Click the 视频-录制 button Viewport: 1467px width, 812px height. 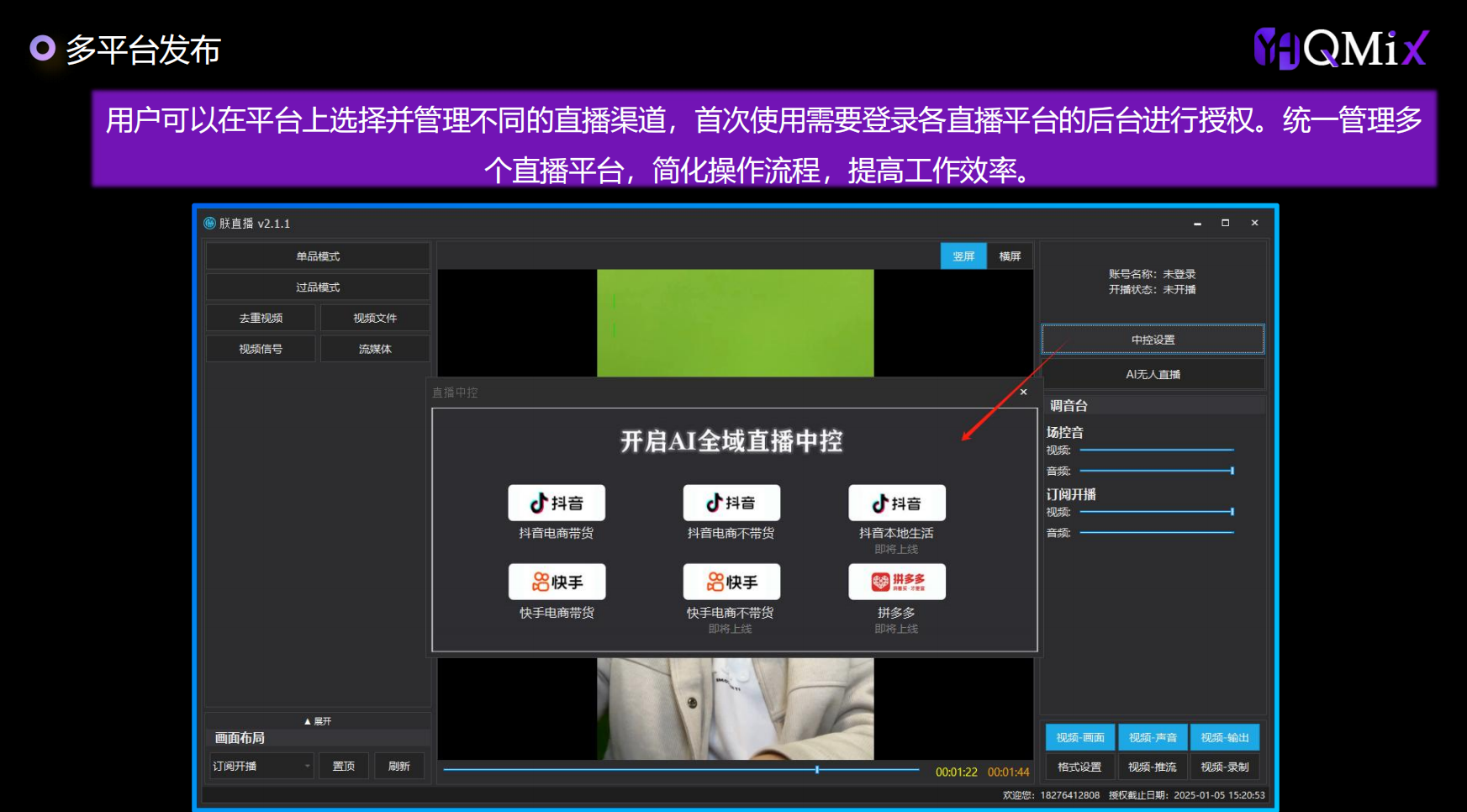[x=1225, y=767]
